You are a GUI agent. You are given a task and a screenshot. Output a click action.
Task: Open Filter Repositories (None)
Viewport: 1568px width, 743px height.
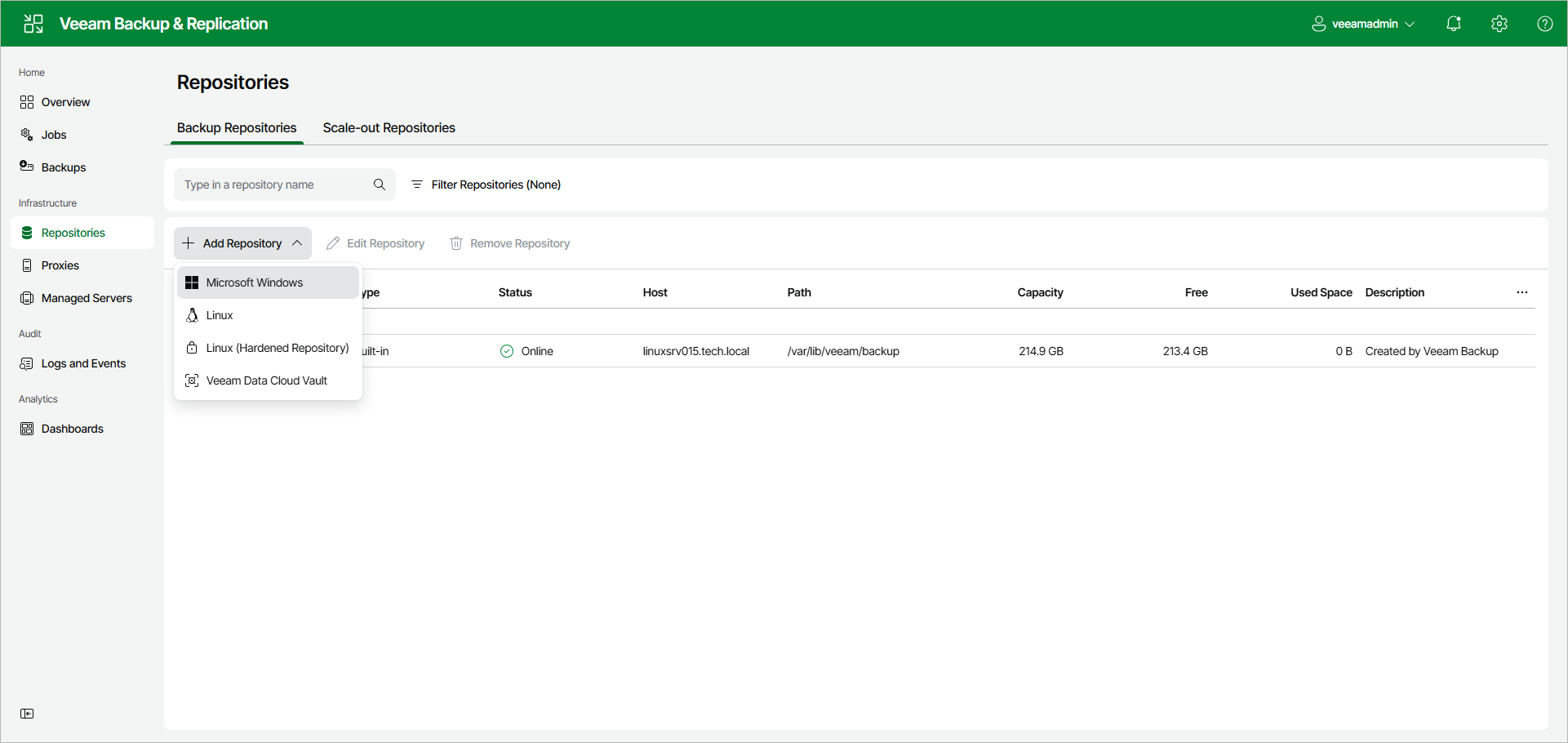coord(485,185)
